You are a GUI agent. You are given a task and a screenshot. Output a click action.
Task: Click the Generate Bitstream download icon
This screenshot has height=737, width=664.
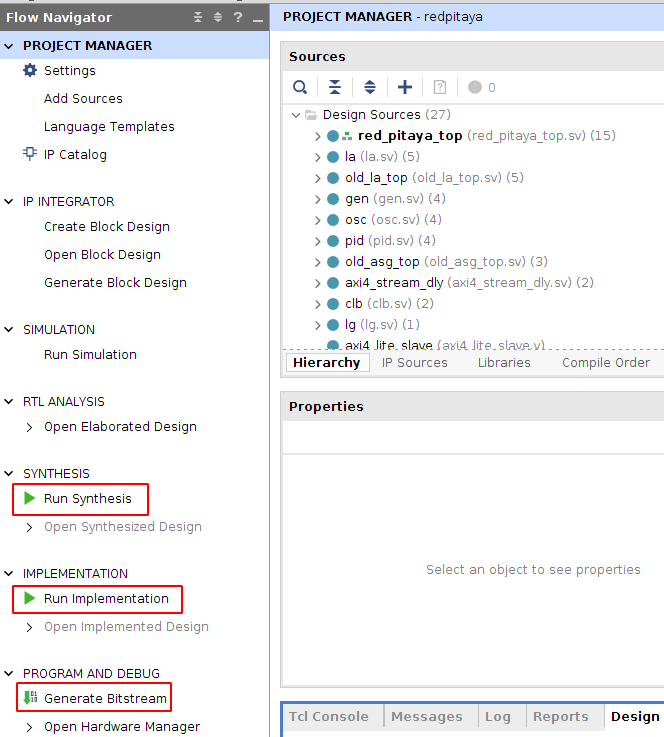(x=31, y=698)
